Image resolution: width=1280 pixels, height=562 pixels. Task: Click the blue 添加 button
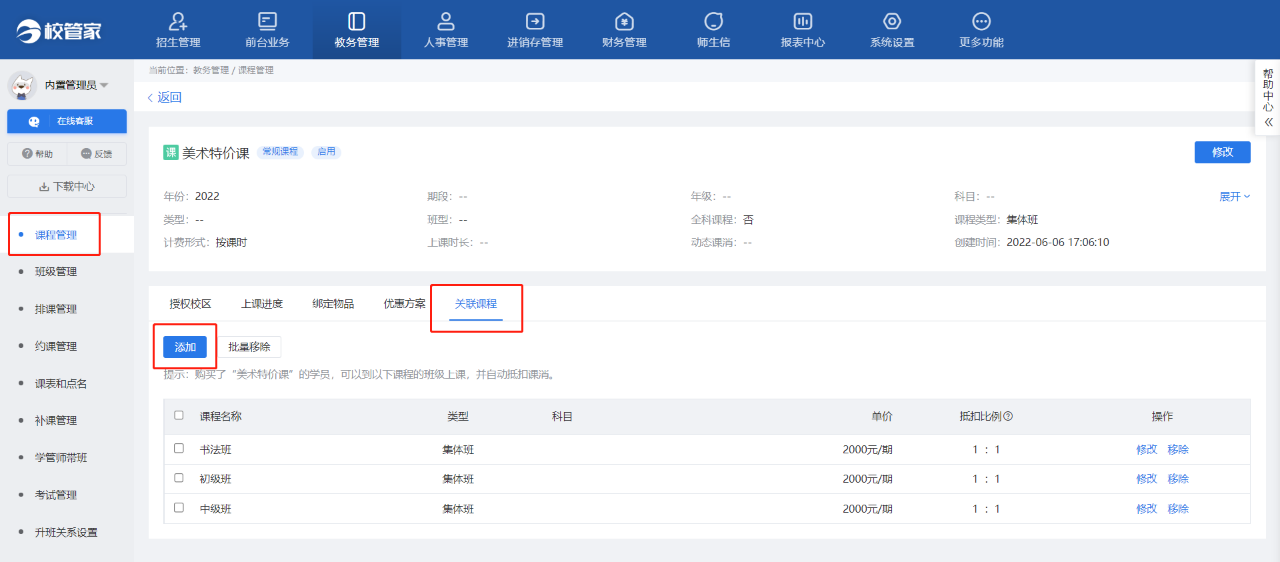(x=185, y=347)
